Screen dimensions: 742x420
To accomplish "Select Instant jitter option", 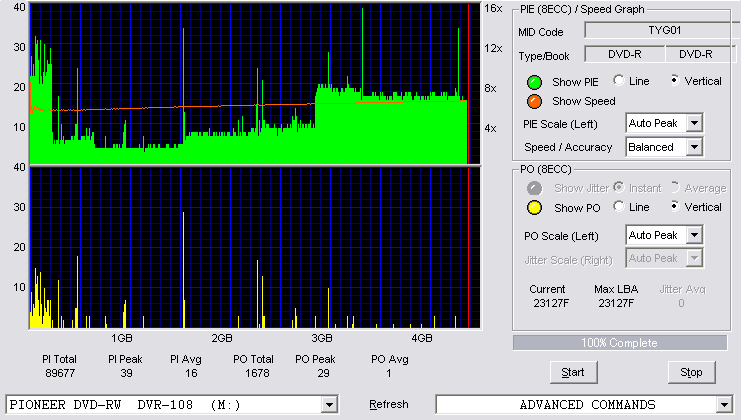I will [619, 187].
